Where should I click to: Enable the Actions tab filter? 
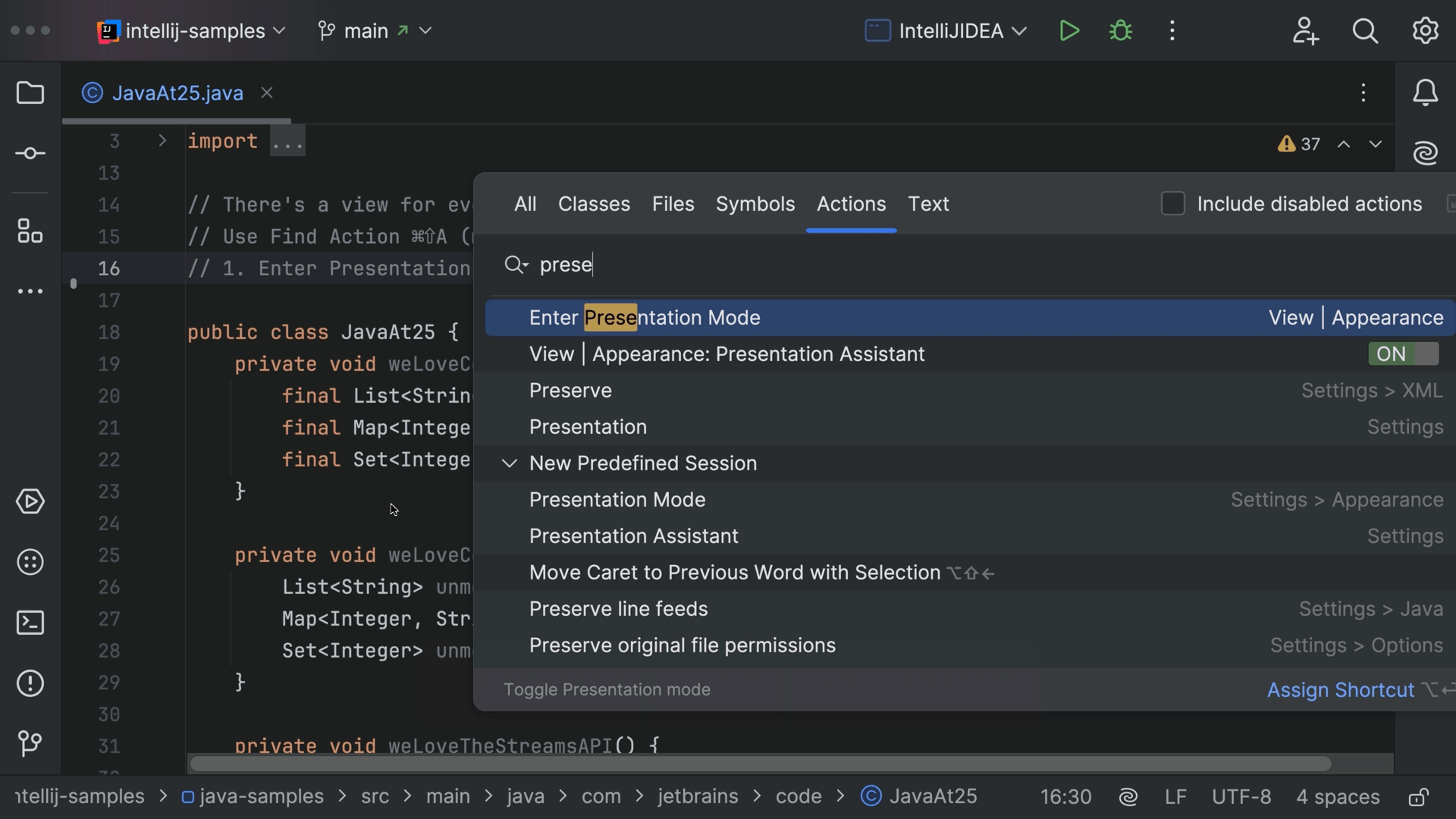click(851, 204)
